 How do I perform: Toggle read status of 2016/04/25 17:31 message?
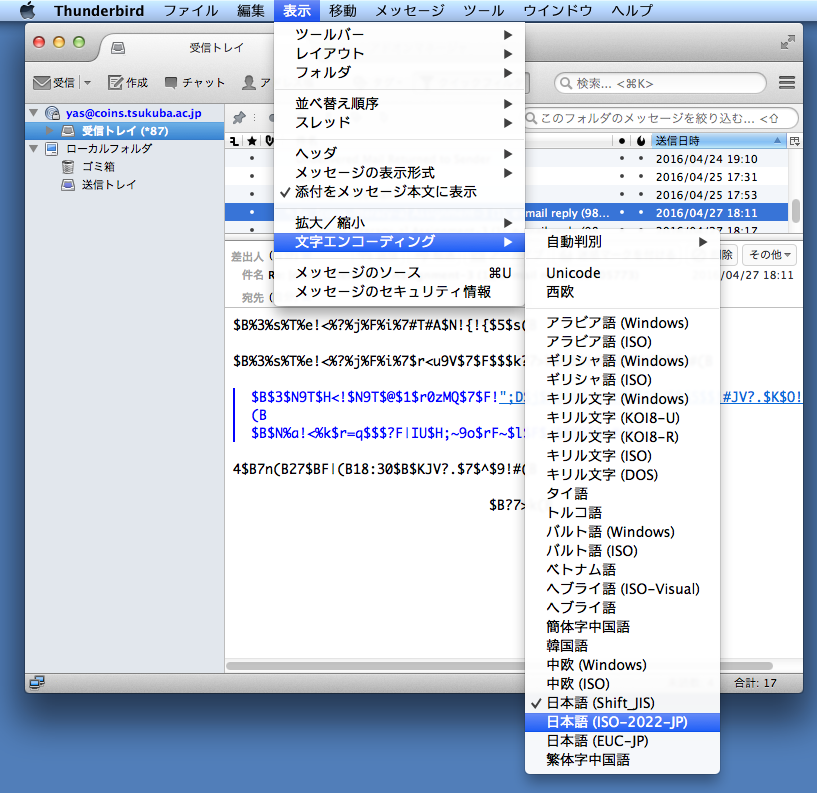tap(622, 177)
